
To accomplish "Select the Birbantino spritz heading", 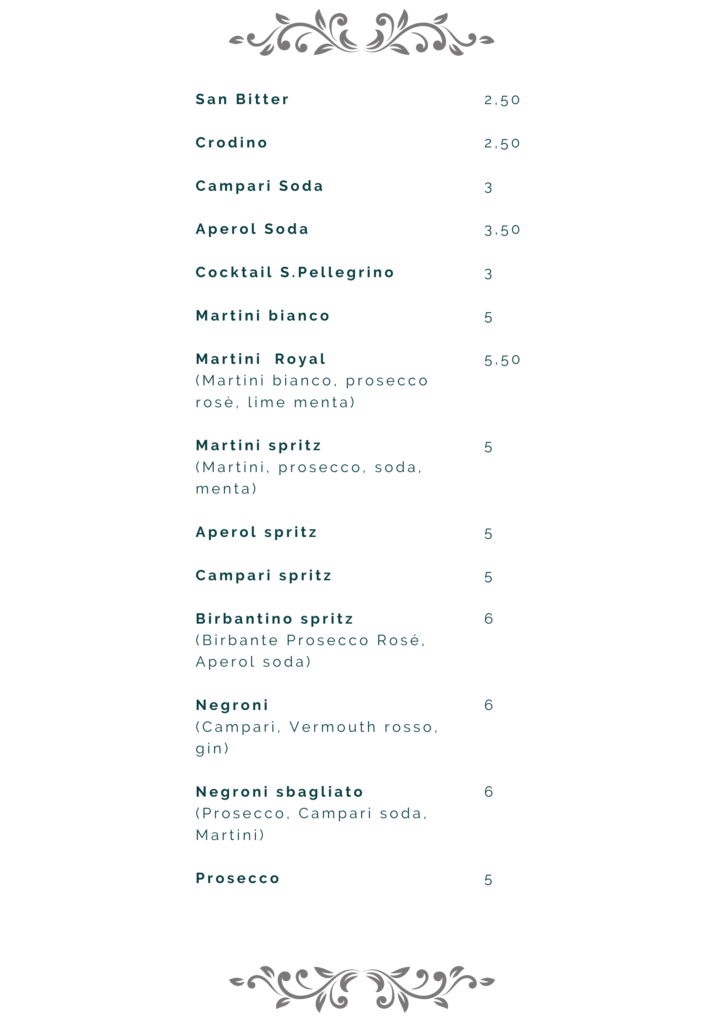I will (274, 618).
